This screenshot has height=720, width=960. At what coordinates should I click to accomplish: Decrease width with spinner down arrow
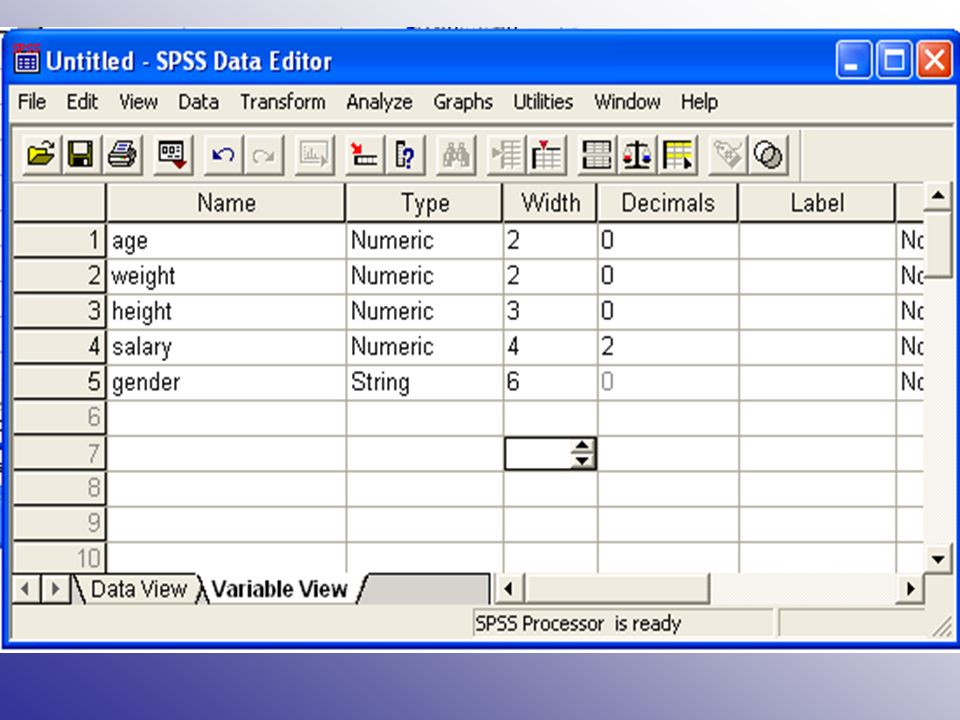click(x=582, y=461)
